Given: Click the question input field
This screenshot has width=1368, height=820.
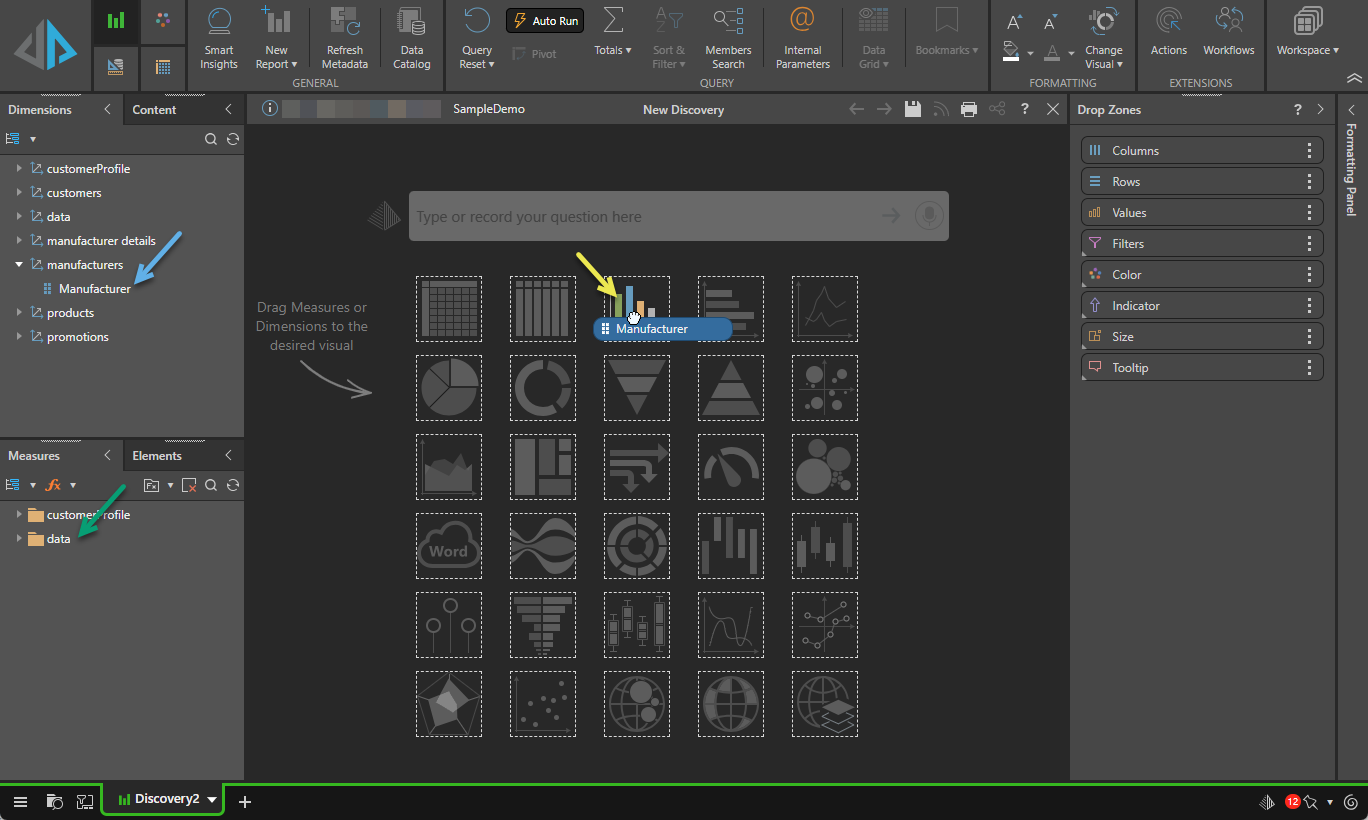Looking at the screenshot, I should pyautogui.click(x=640, y=217).
